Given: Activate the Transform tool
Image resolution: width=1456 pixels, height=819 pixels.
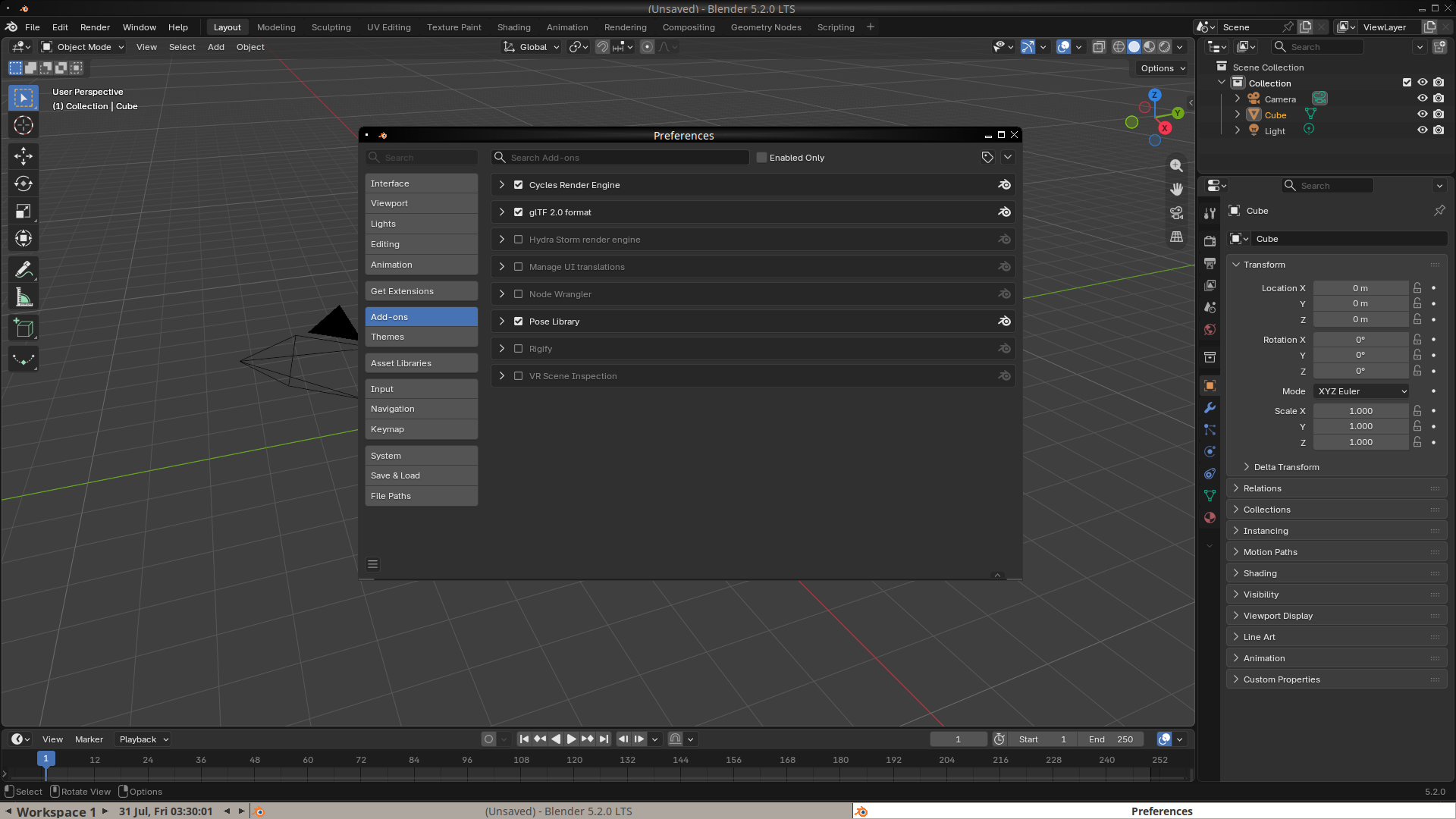Looking at the screenshot, I should [24, 238].
